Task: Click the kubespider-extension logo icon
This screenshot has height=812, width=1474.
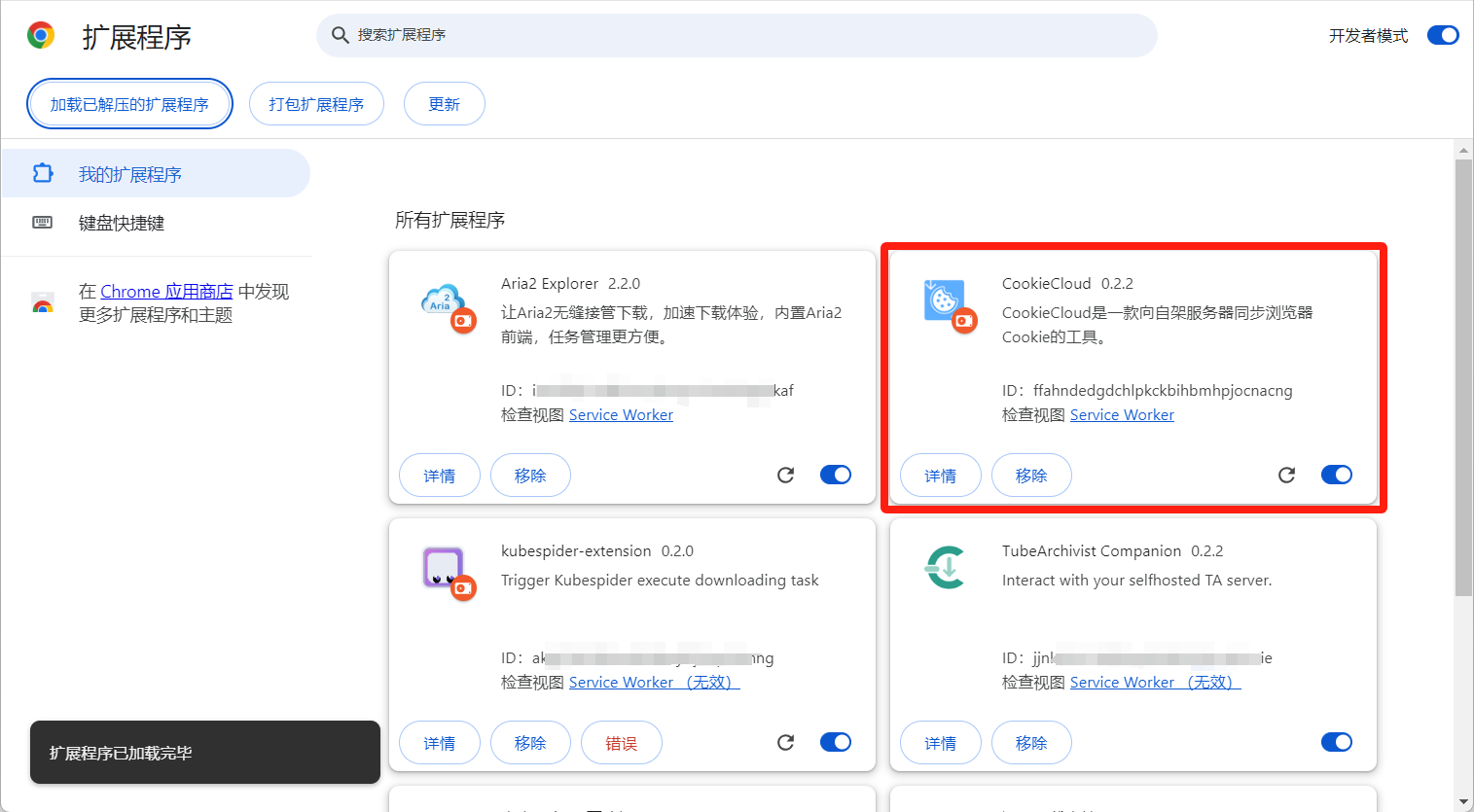Action: [x=443, y=568]
